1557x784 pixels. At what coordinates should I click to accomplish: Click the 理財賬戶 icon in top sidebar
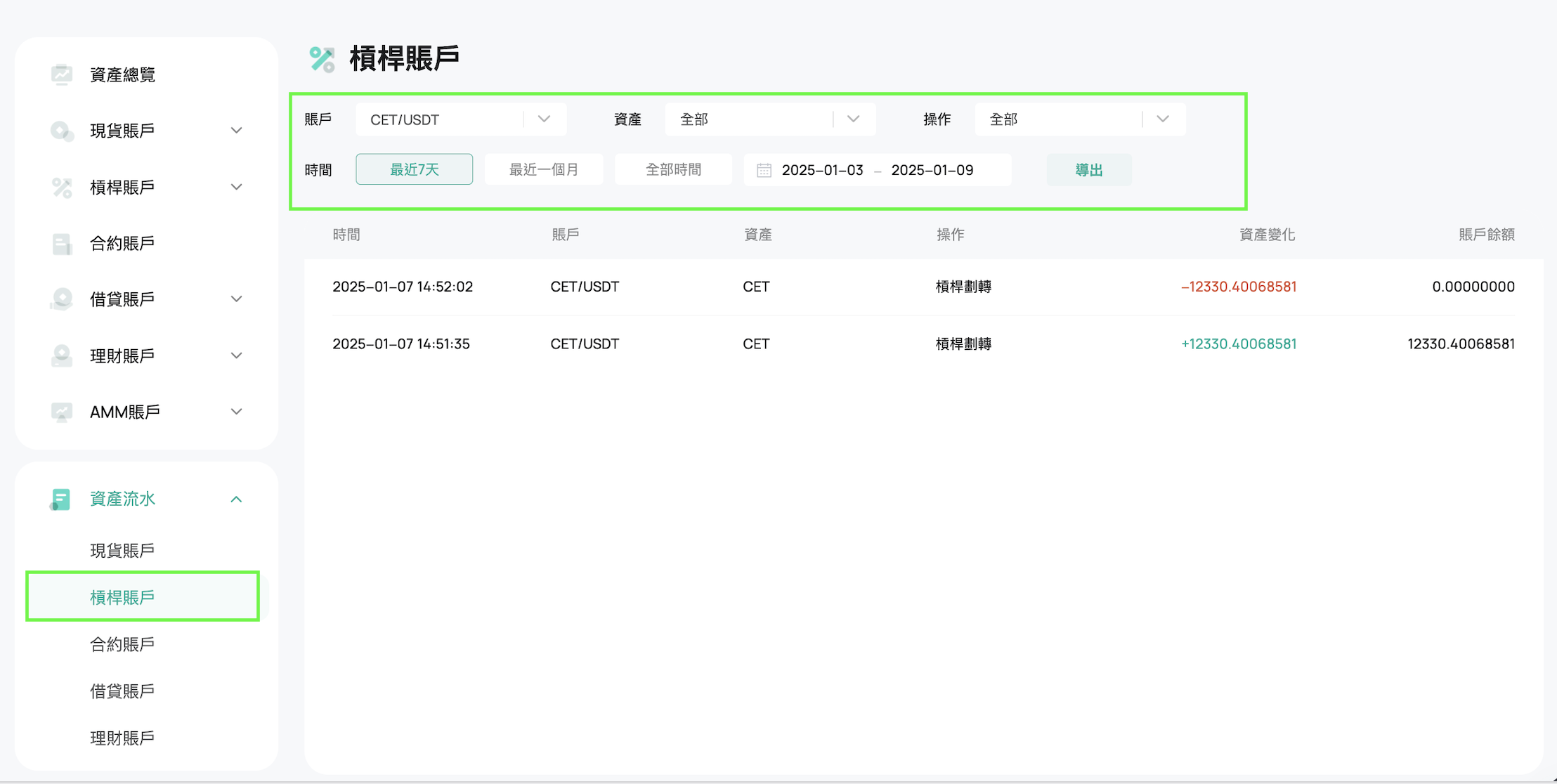(x=62, y=356)
